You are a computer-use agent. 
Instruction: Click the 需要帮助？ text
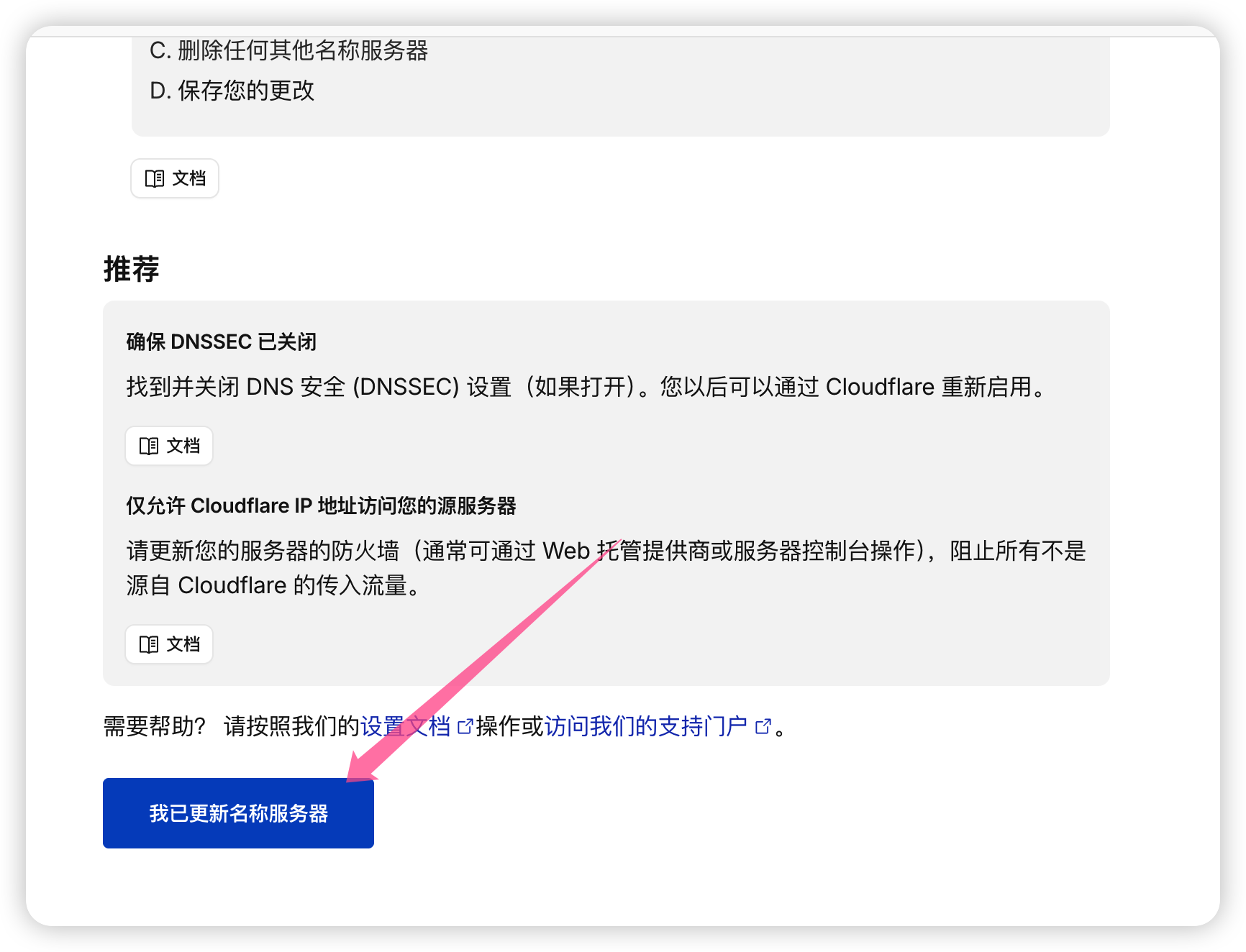click(x=154, y=726)
